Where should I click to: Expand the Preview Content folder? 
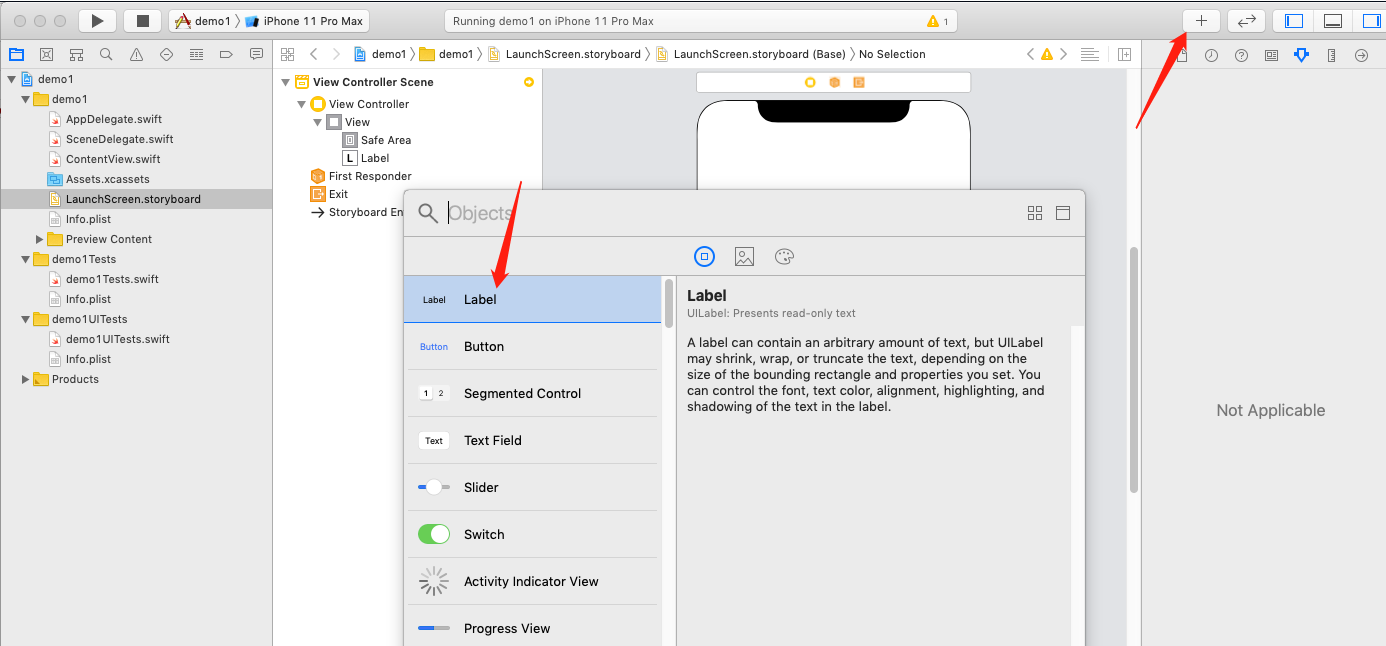click(x=40, y=239)
